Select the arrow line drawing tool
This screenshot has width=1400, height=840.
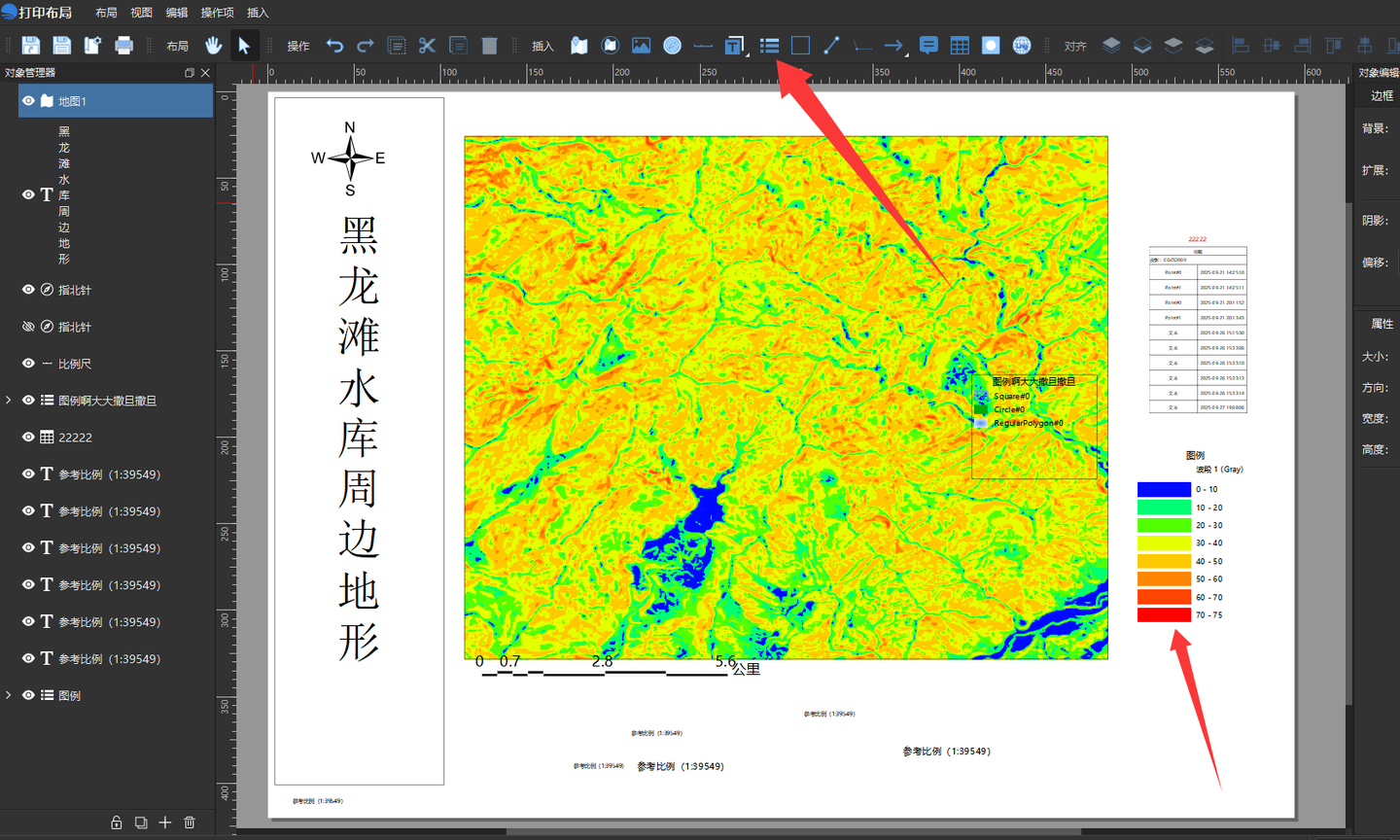click(892, 46)
